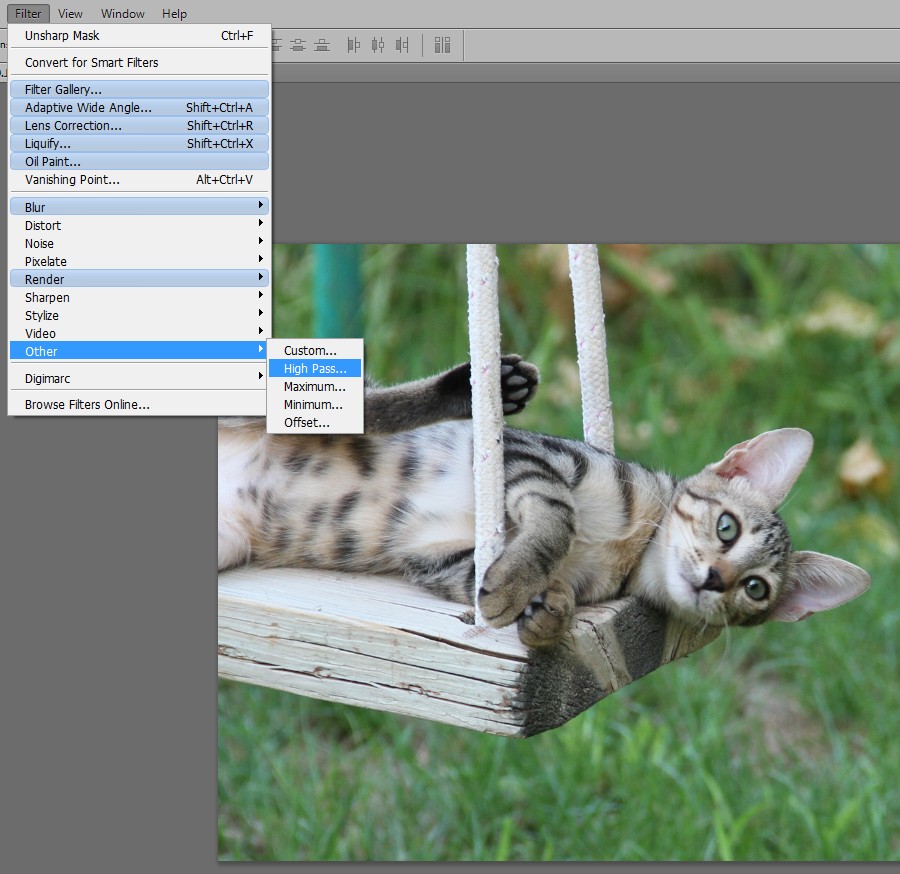The image size is (900, 874).
Task: Expand the Digimarc submenu
Action: pyautogui.click(x=139, y=379)
